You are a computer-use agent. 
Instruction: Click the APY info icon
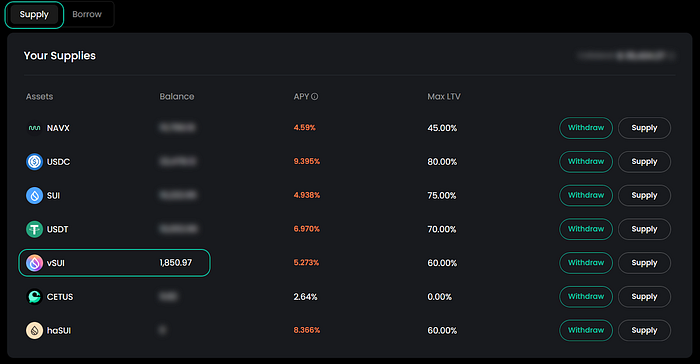point(315,96)
